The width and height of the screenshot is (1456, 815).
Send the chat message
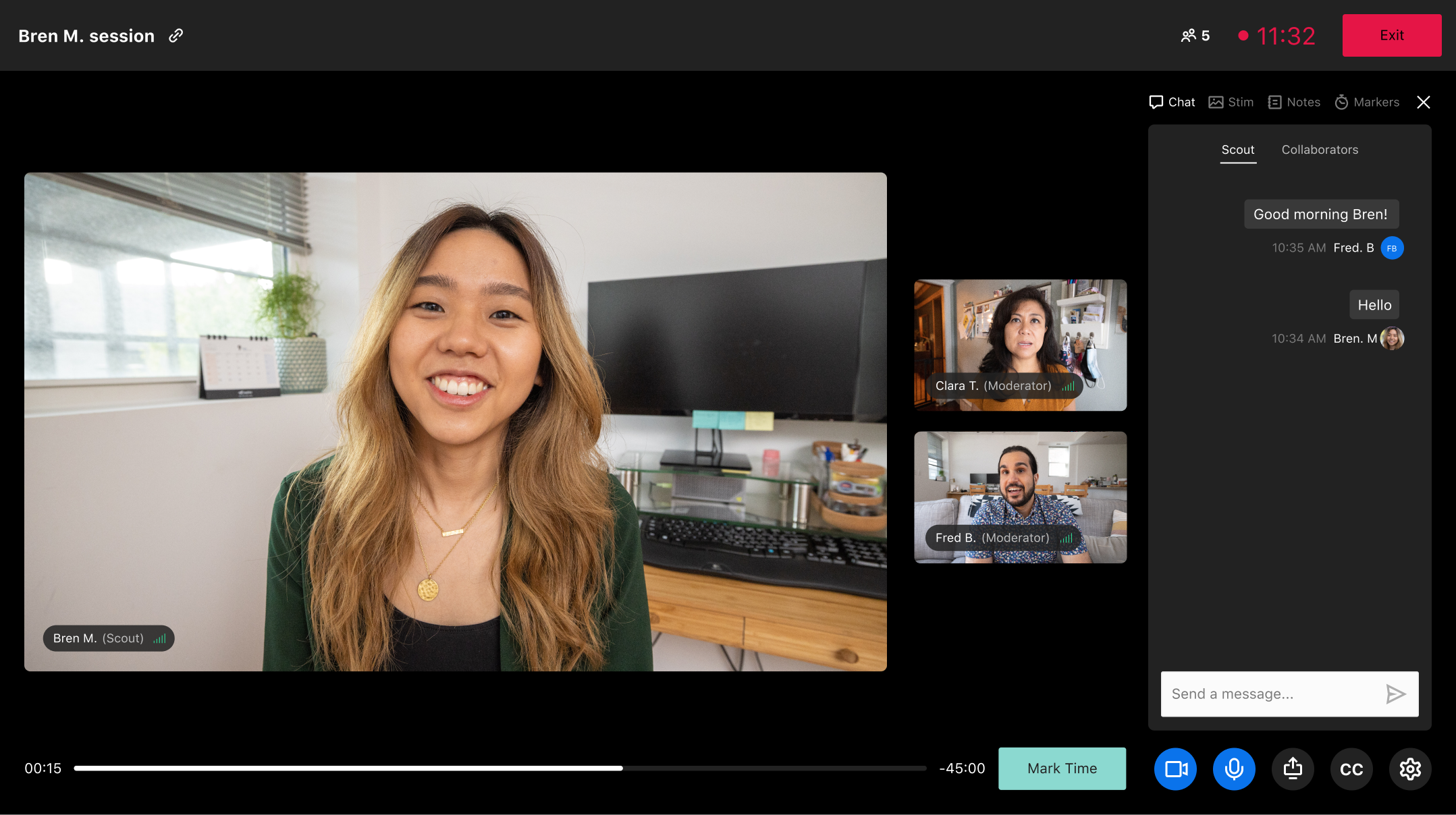(1395, 694)
